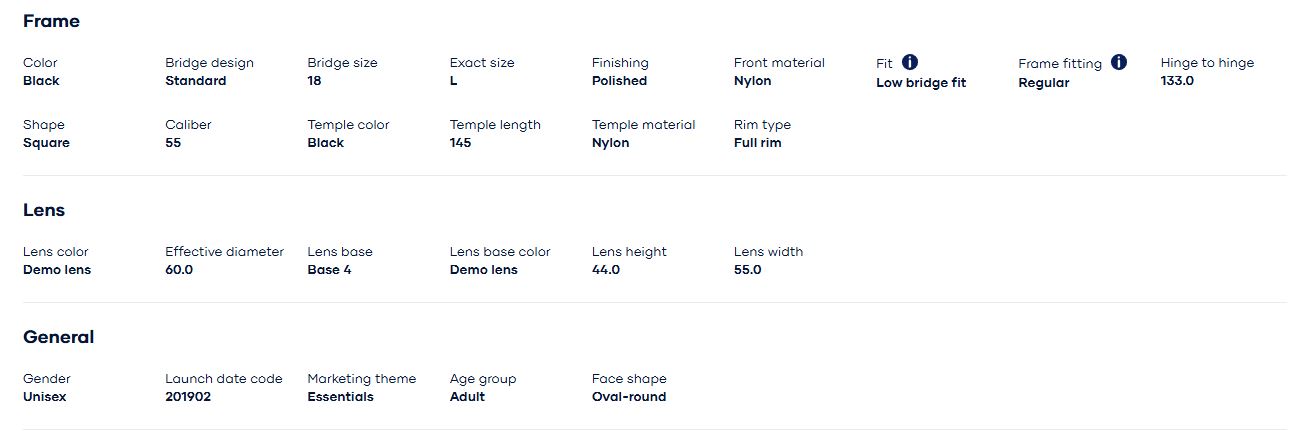This screenshot has width=1312, height=431.
Task: Click the Launch date code 201902
Action: (x=188, y=397)
